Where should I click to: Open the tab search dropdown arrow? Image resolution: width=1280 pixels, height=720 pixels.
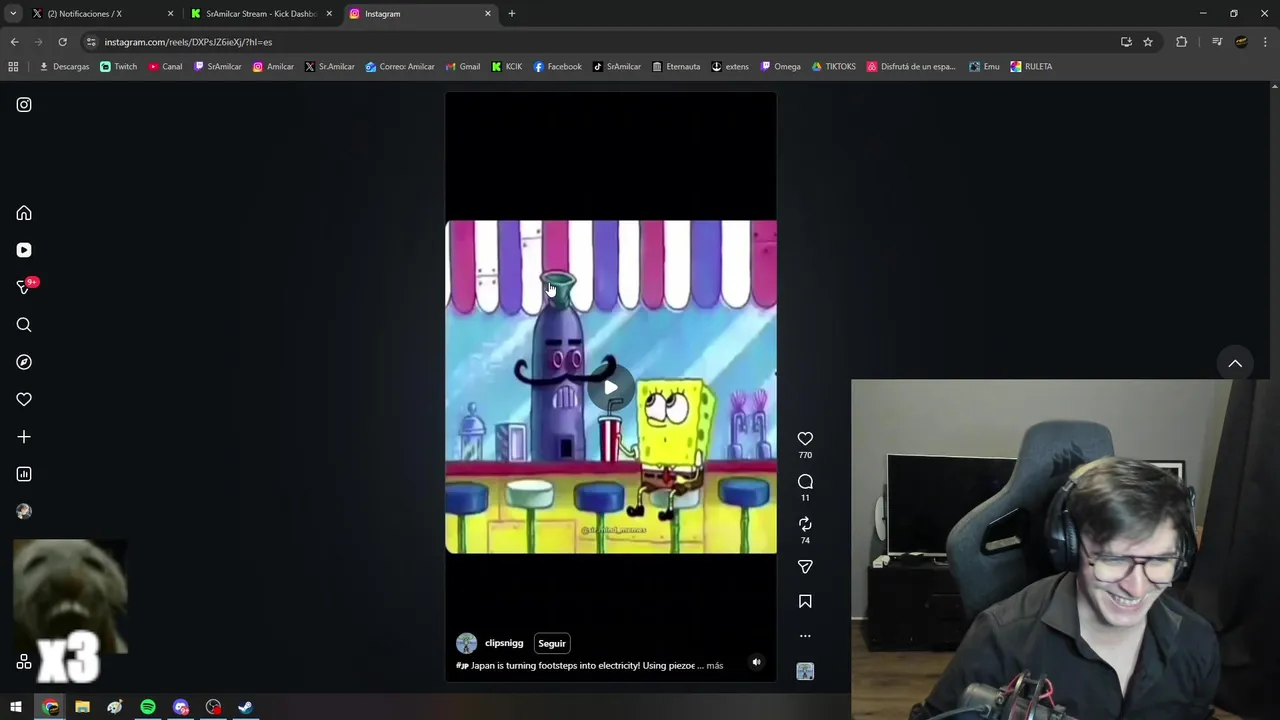(13, 14)
